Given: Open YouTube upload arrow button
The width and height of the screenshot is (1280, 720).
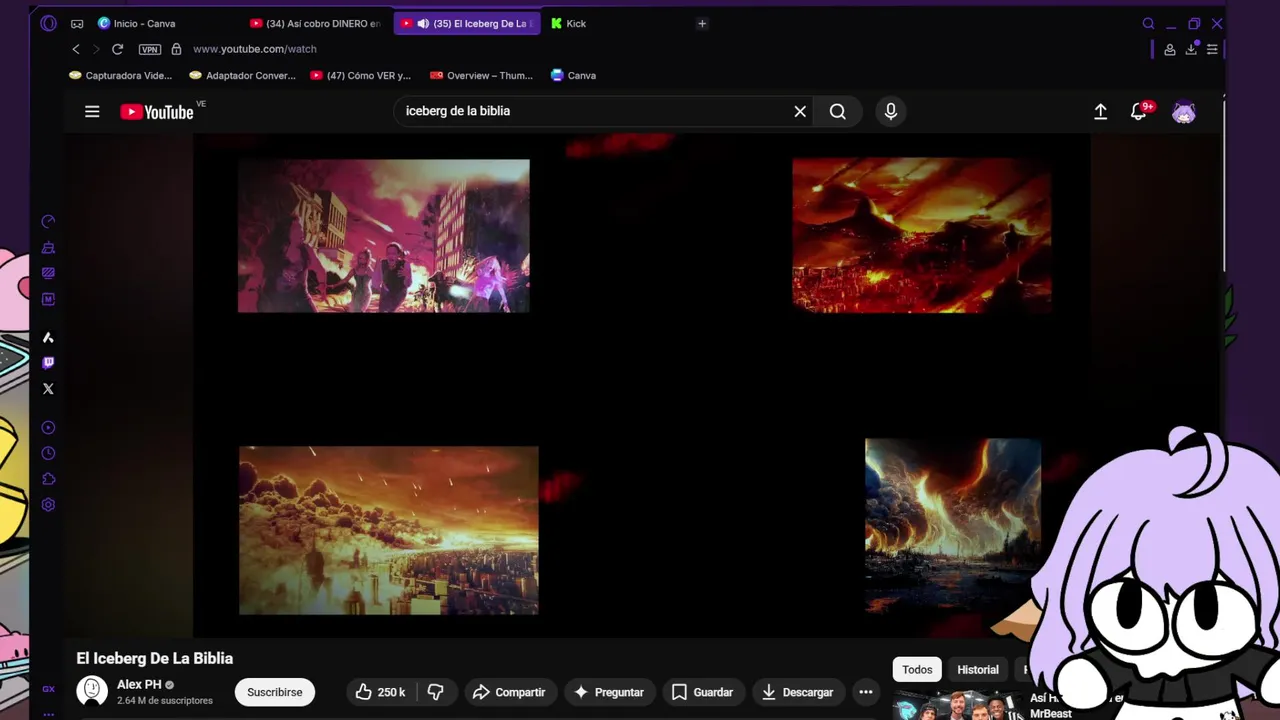Looking at the screenshot, I should [1100, 112].
